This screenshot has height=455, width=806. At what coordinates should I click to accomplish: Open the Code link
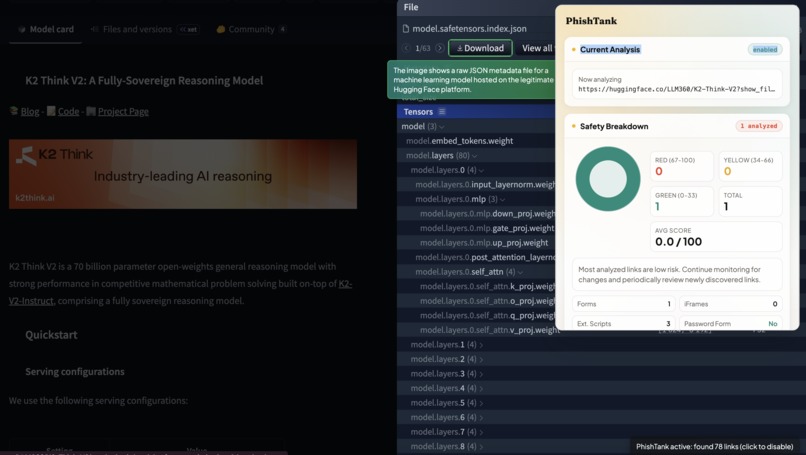point(68,112)
